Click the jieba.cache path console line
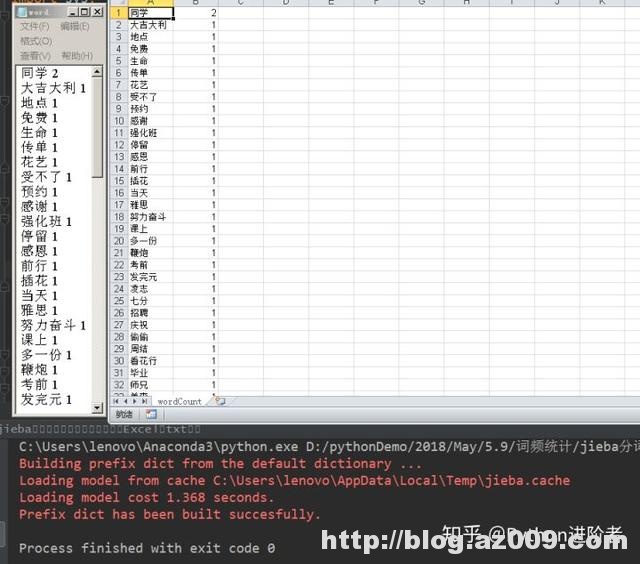Screen dimensions: 640x564 pyautogui.click(x=294, y=480)
